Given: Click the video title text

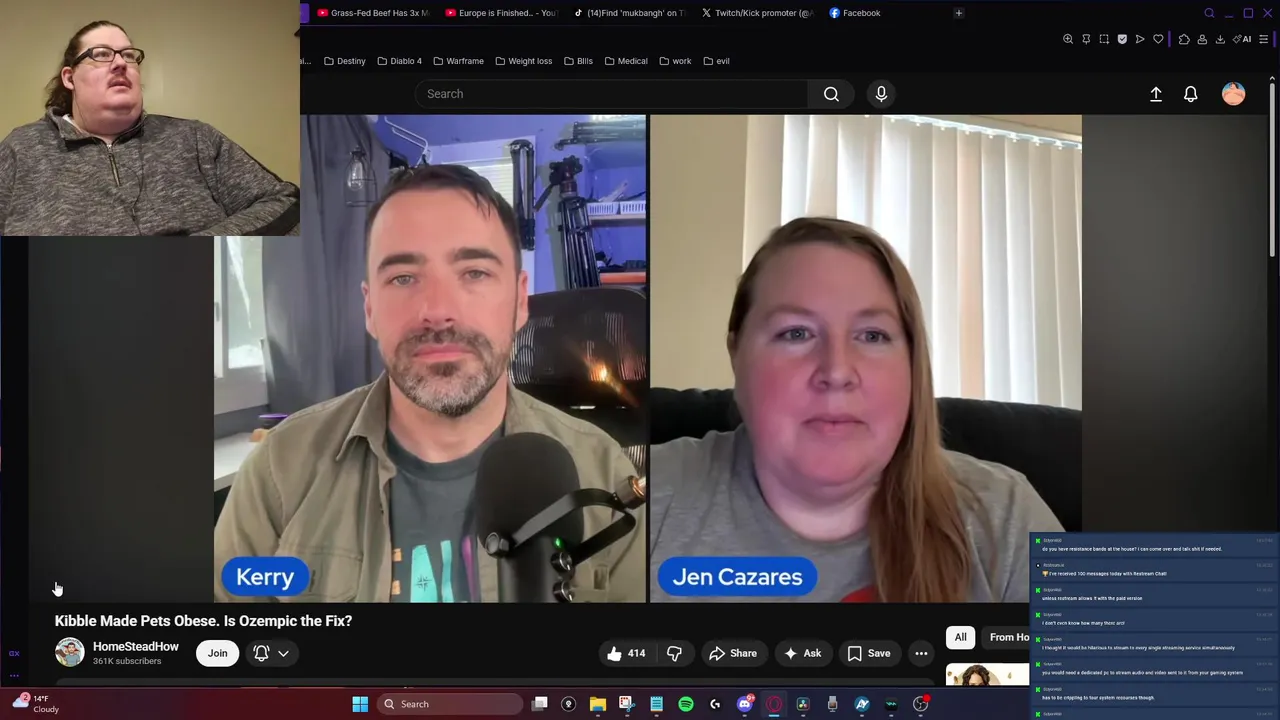Looking at the screenshot, I should tap(203, 621).
